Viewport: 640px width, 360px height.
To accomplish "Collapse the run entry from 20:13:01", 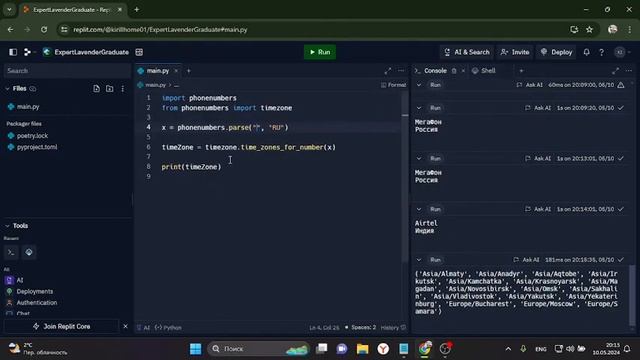I will [419, 158].
